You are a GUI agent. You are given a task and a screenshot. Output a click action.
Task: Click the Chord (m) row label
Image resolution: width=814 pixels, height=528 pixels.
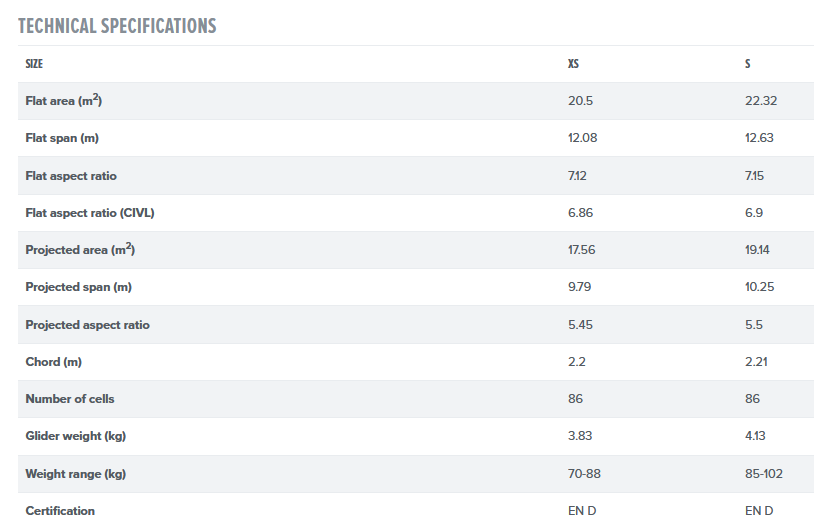(x=53, y=362)
